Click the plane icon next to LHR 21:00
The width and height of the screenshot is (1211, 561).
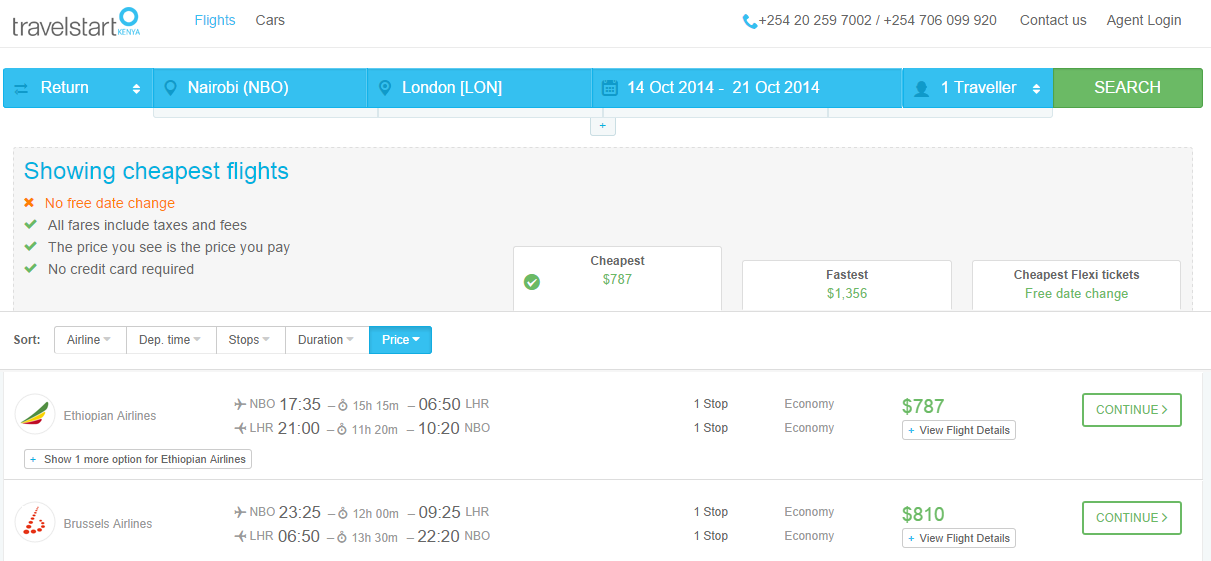coord(239,428)
